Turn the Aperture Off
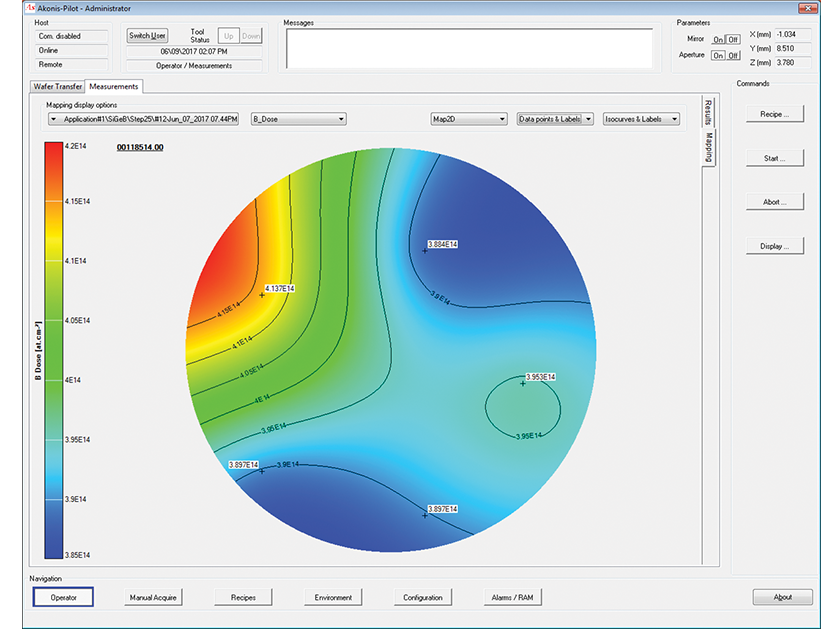Viewport: 840px width, 630px height. click(732, 55)
